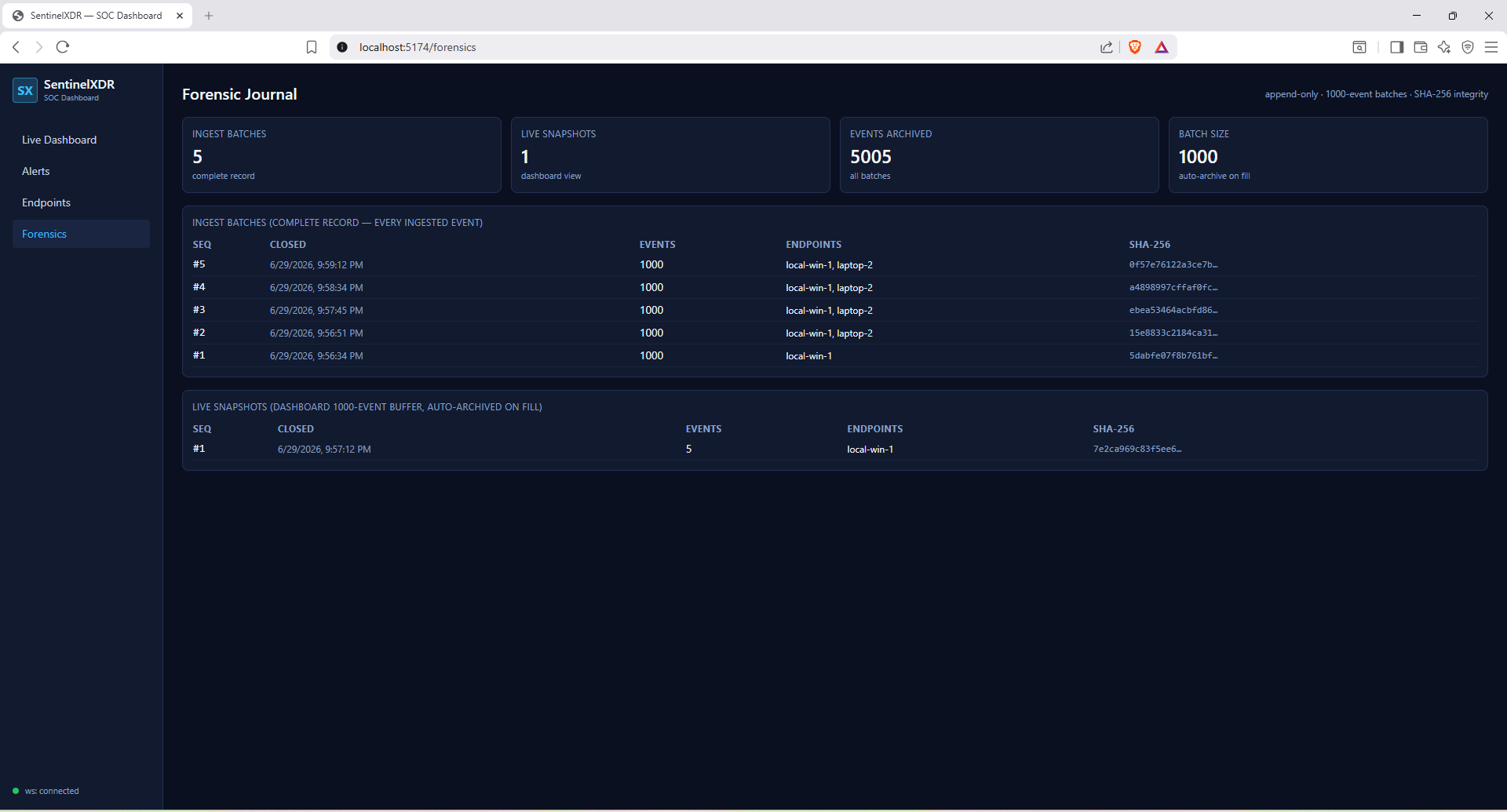Viewport: 1507px width, 812px height.
Task: Click SHA-256 header in ingest batches table
Action: [x=1150, y=245]
